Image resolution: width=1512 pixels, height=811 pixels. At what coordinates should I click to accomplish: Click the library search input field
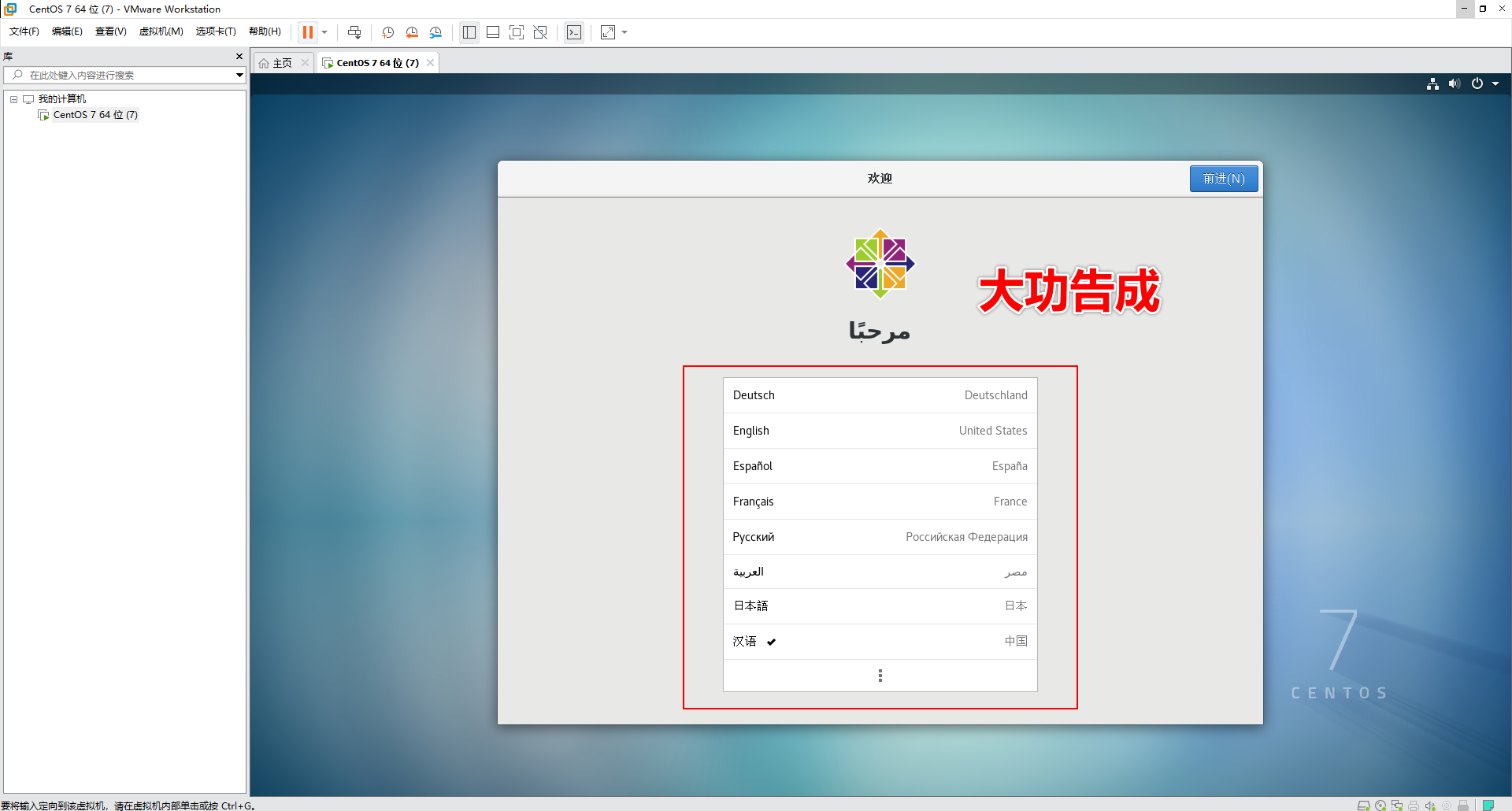[x=126, y=75]
